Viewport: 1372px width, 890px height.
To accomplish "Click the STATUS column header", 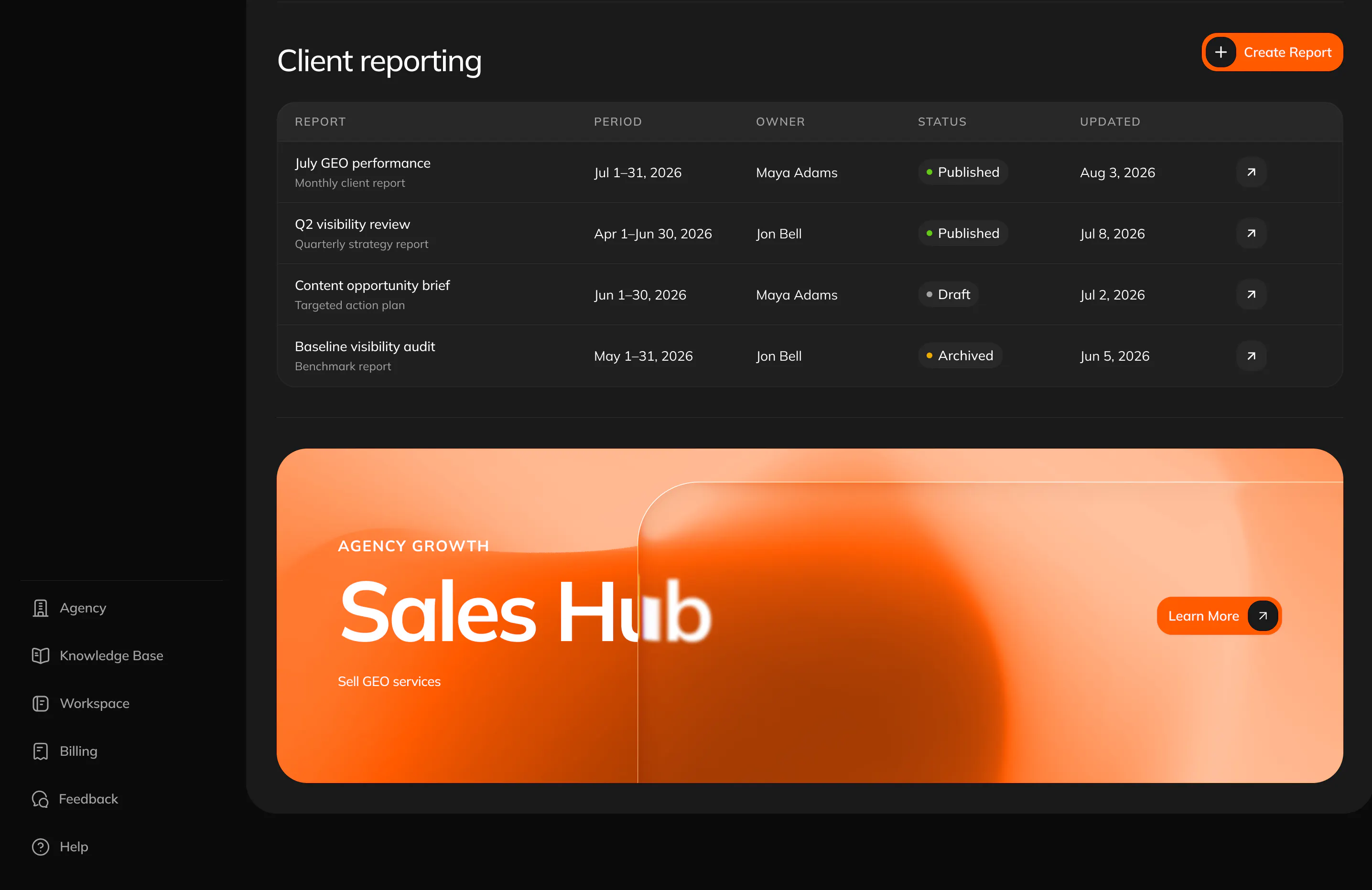I will [942, 122].
